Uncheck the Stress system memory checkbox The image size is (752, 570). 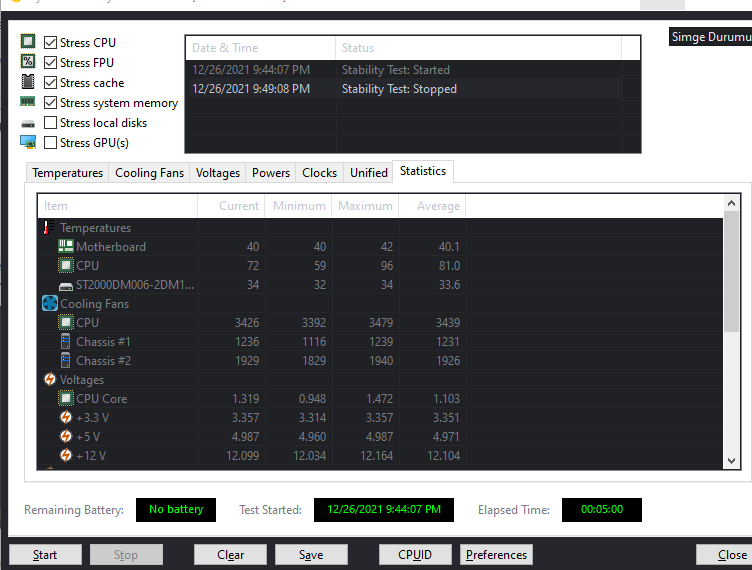pyautogui.click(x=50, y=103)
